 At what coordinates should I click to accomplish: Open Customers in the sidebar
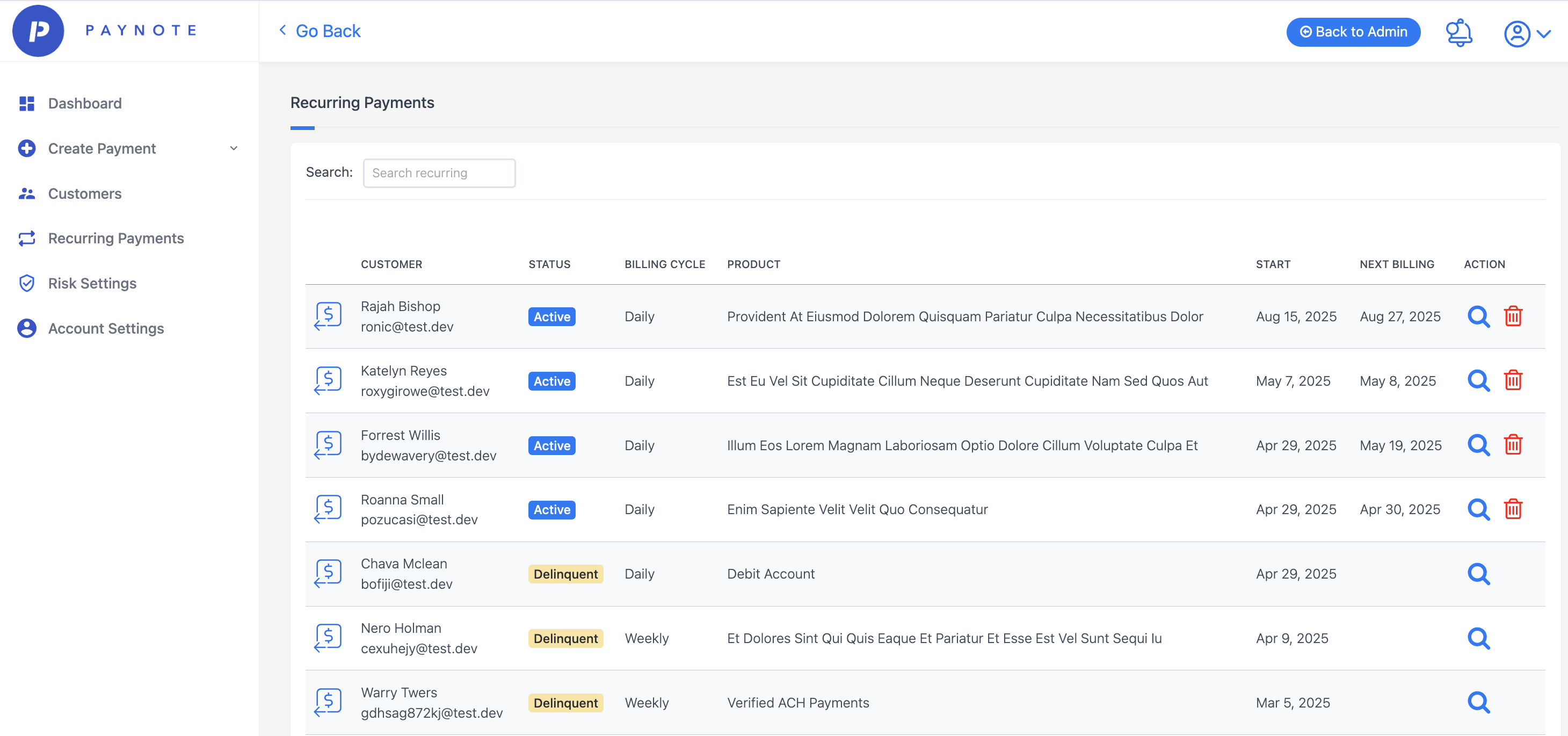[85, 193]
